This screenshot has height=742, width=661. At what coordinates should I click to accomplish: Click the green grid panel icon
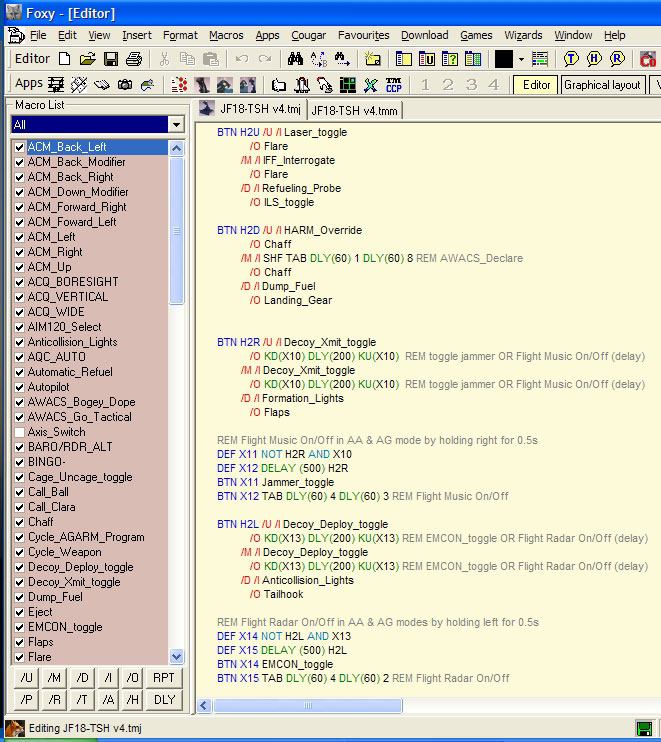tap(348, 85)
